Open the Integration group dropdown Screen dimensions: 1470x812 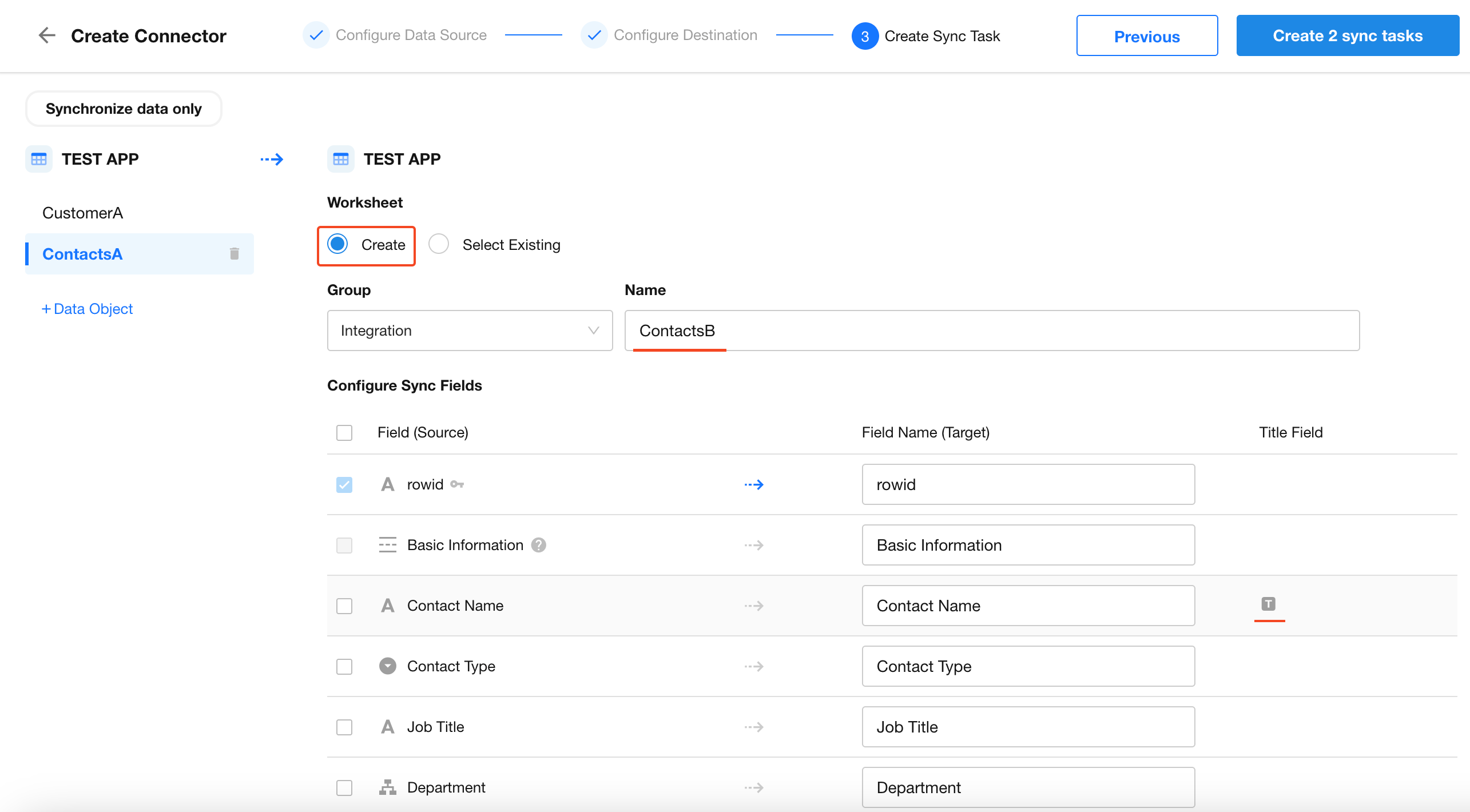pyautogui.click(x=470, y=331)
